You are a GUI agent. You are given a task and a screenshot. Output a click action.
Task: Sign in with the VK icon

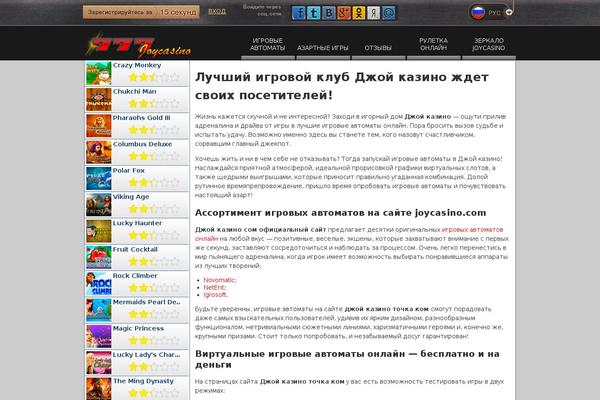329,13
